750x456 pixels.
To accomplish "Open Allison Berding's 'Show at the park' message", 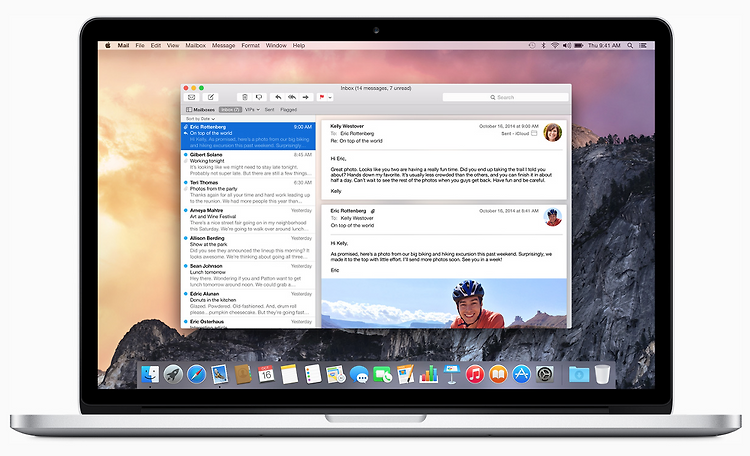I will pyautogui.click(x=248, y=247).
